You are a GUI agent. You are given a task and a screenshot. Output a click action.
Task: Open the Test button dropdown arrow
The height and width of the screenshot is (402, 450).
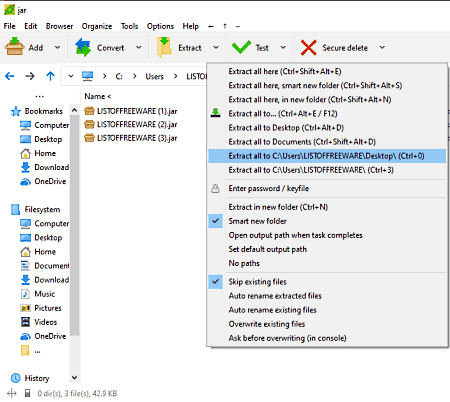pyautogui.click(x=283, y=47)
